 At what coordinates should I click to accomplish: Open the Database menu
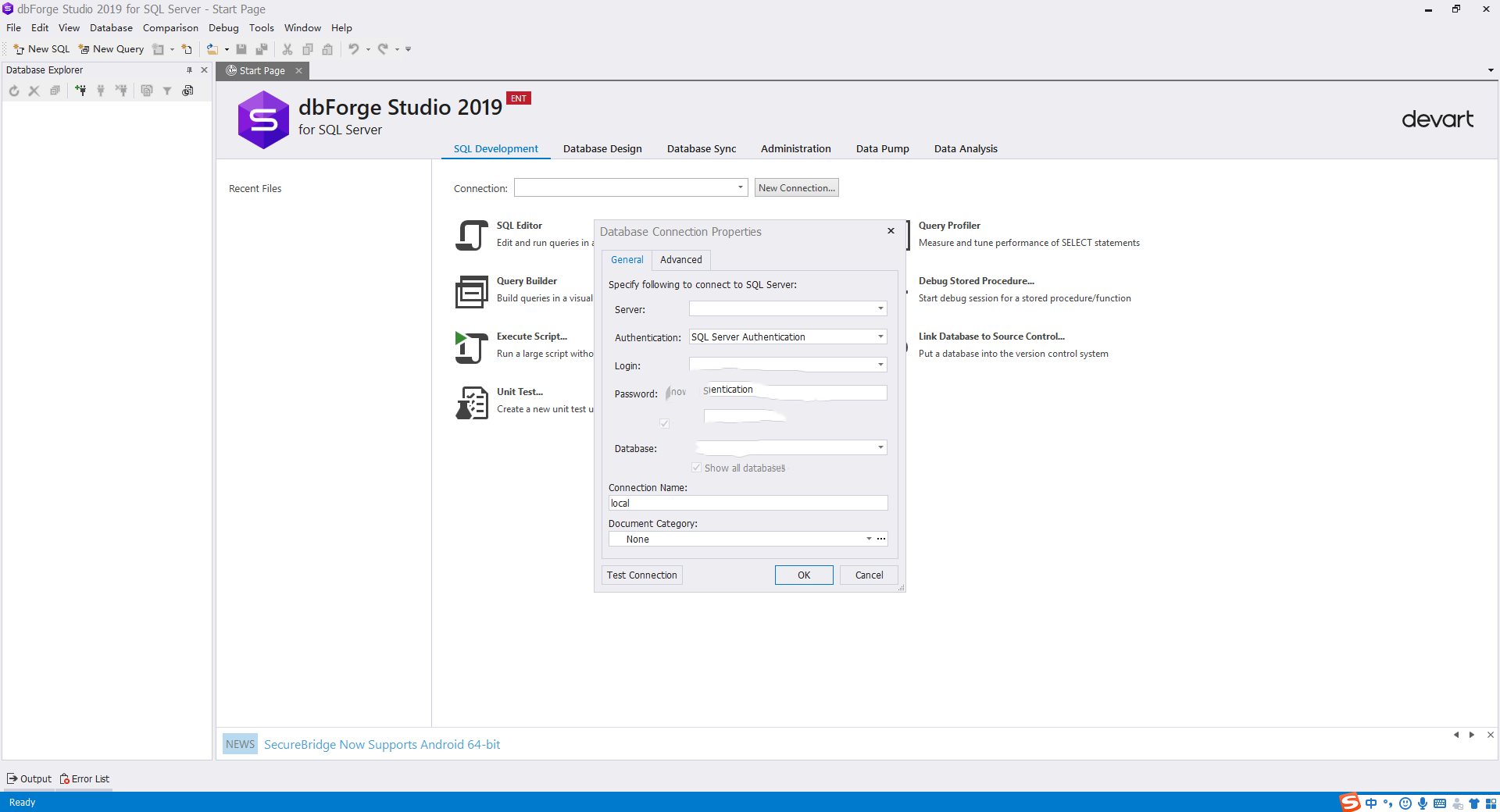[111, 28]
